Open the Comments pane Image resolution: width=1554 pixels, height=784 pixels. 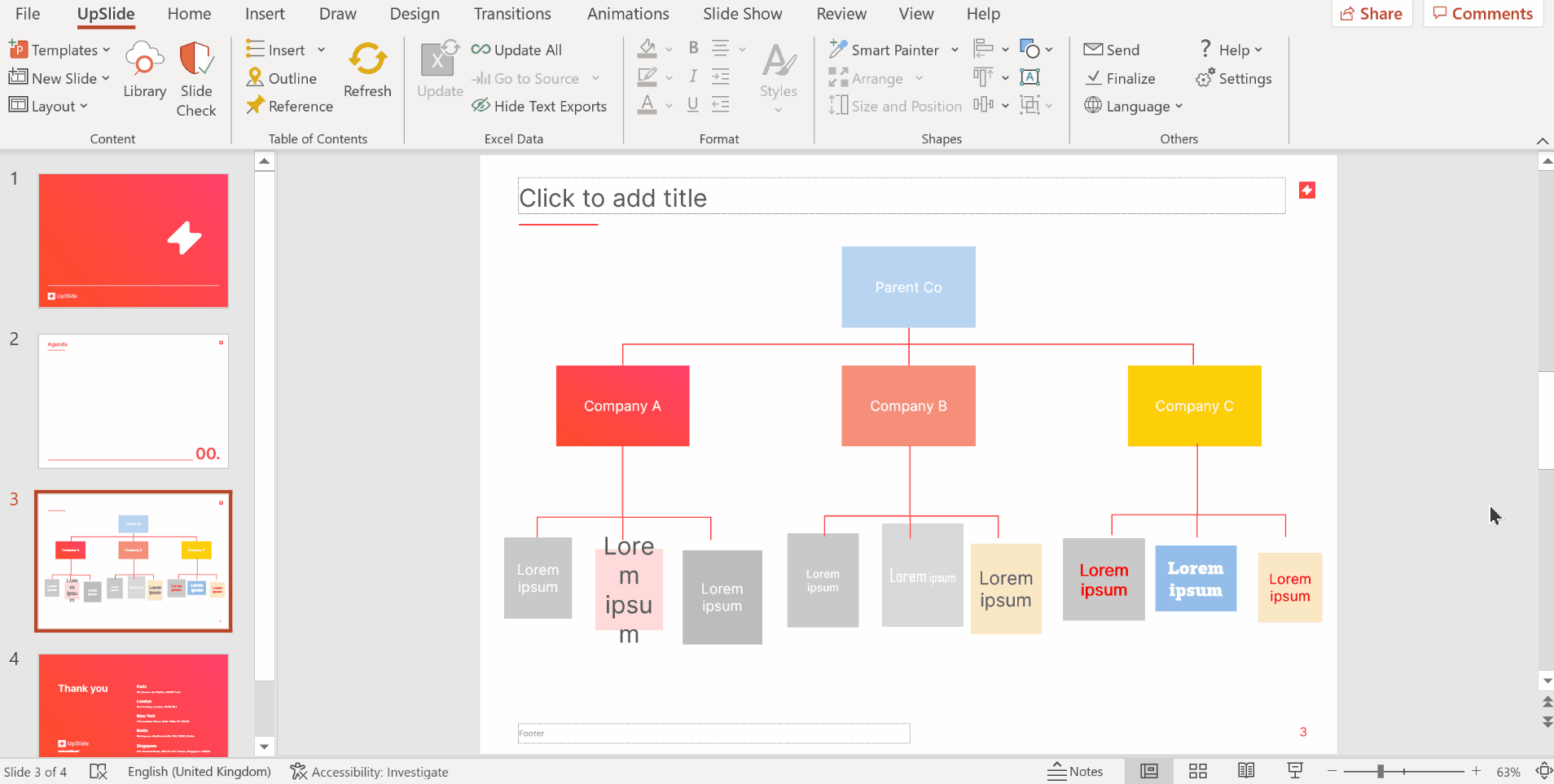pos(1483,14)
